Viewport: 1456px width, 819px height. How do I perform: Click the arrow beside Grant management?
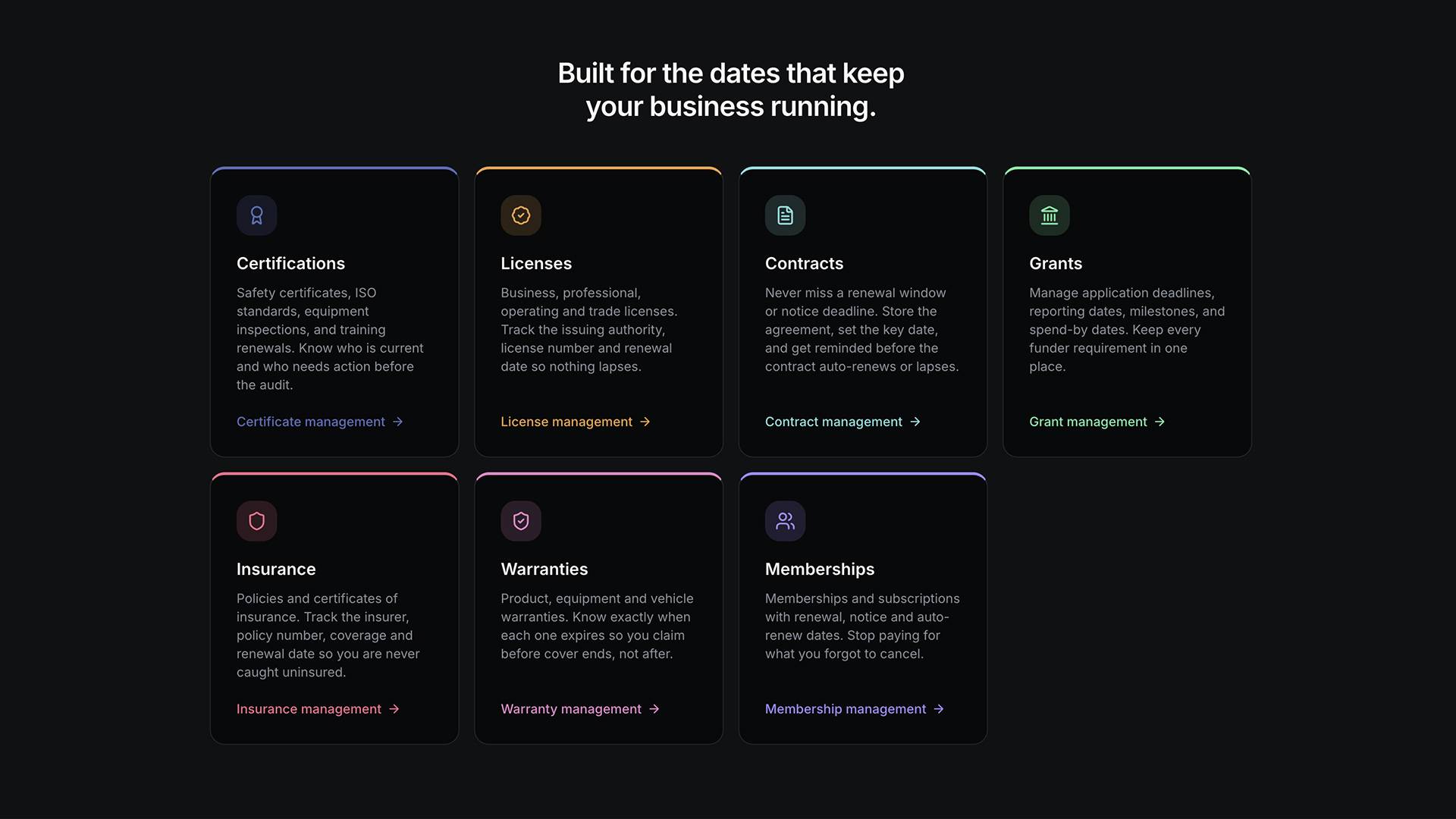[1159, 422]
